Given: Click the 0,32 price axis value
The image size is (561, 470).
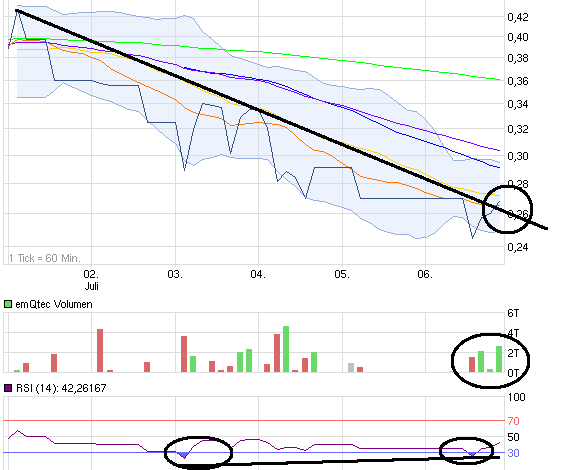Looking at the screenshot, I should tap(518, 129).
